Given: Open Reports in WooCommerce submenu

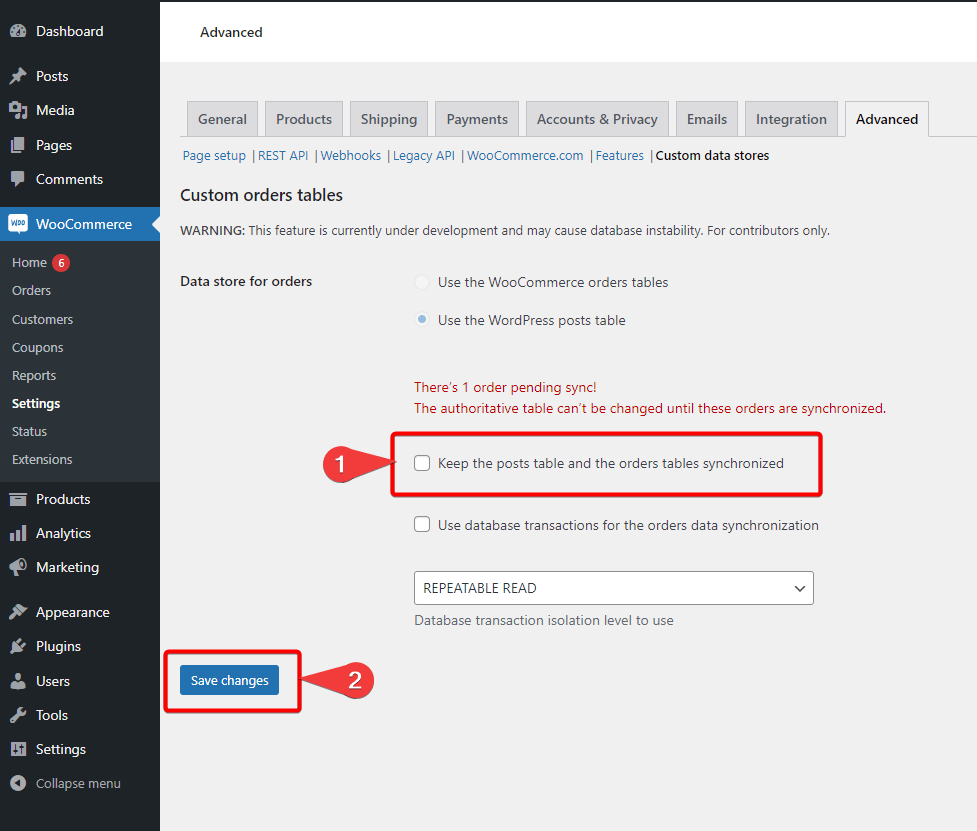Looking at the screenshot, I should click(x=34, y=376).
